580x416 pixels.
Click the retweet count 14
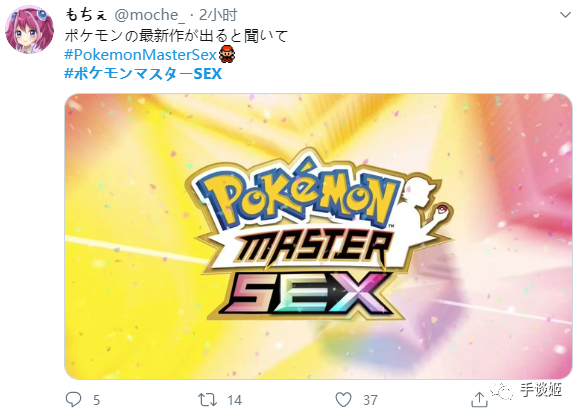coord(234,400)
